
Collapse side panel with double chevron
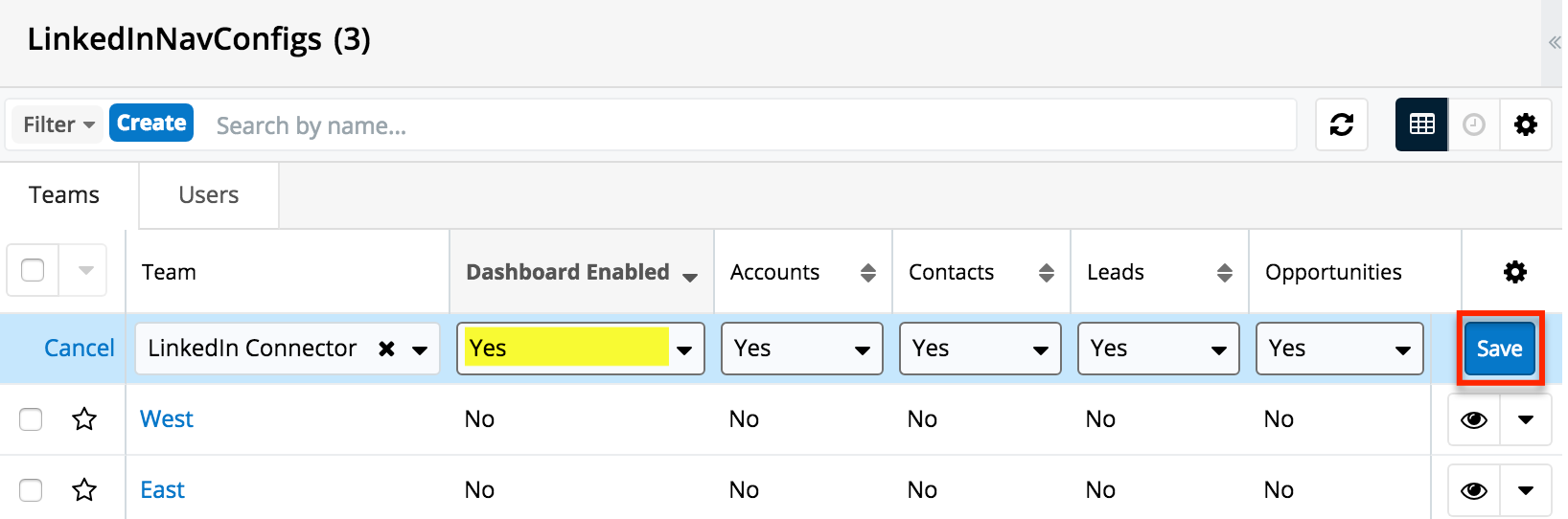[x=1555, y=42]
